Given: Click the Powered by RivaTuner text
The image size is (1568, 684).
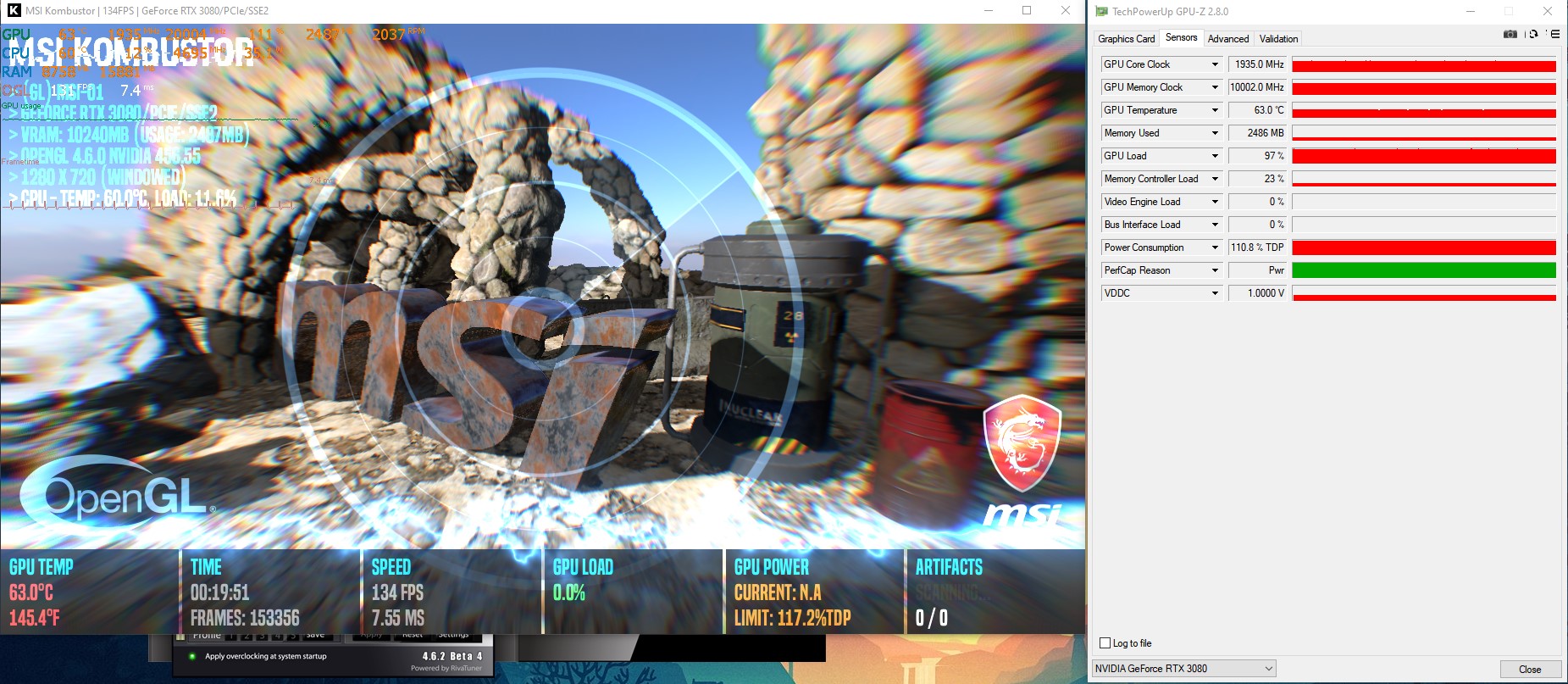Looking at the screenshot, I should (446, 668).
